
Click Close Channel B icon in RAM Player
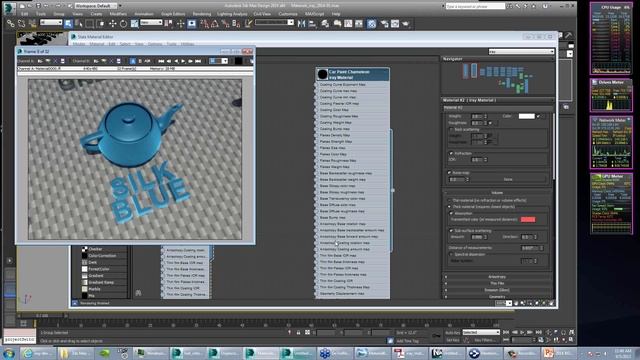pyautogui.click(x=111, y=61)
